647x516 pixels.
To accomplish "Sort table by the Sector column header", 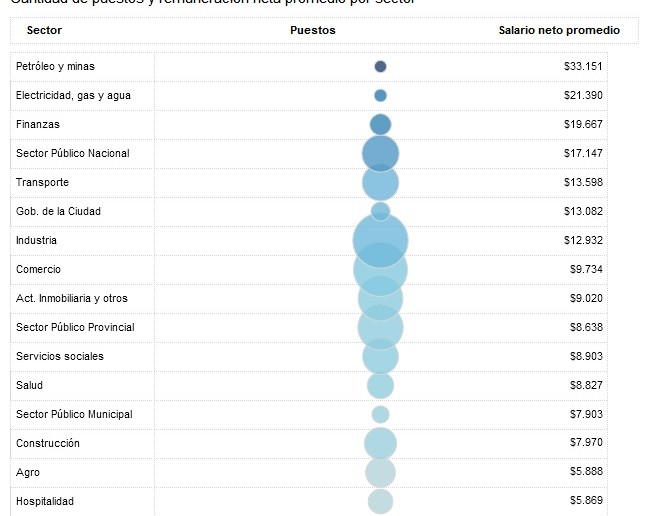I will click(x=44, y=31).
